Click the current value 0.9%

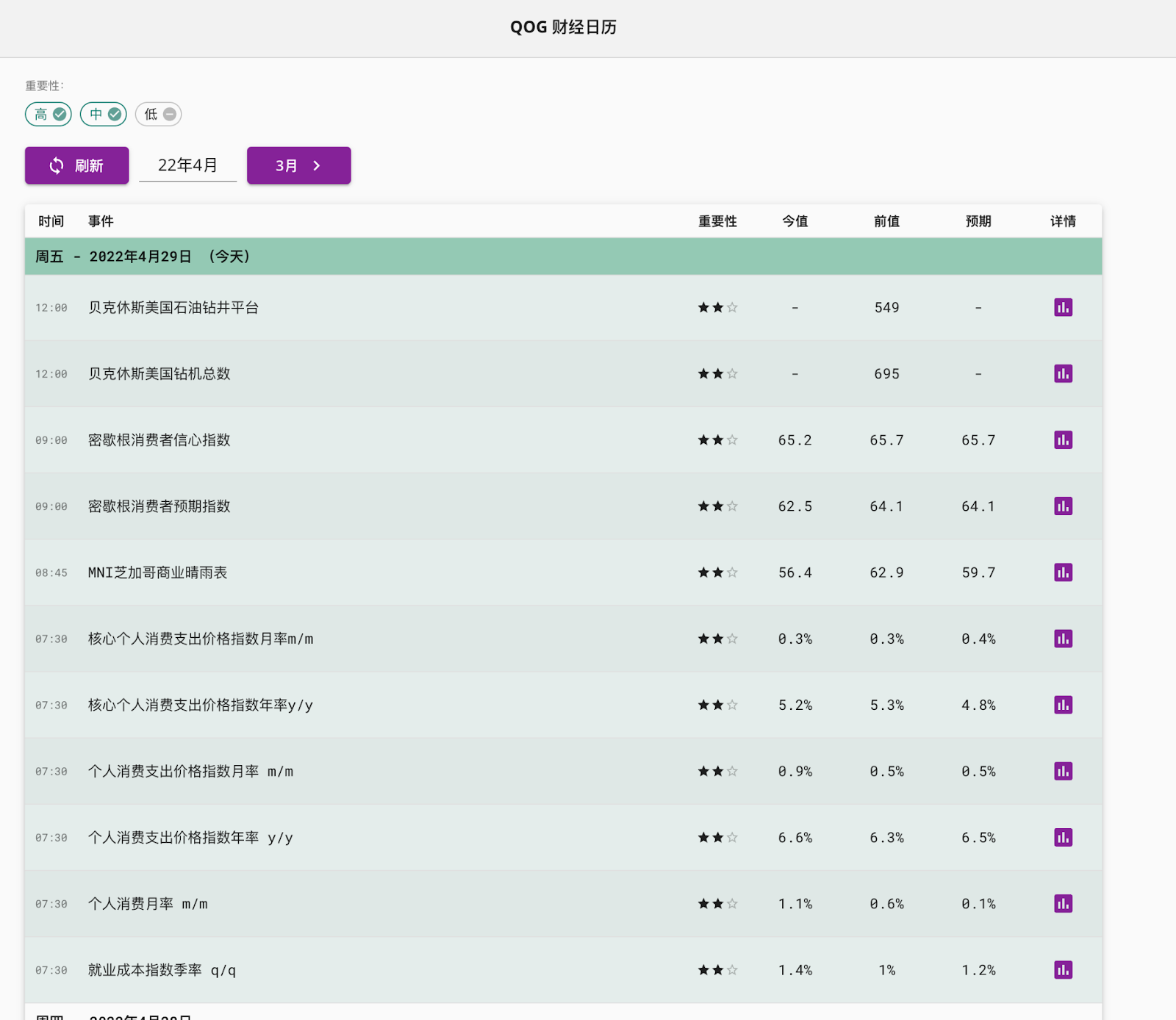tap(795, 771)
